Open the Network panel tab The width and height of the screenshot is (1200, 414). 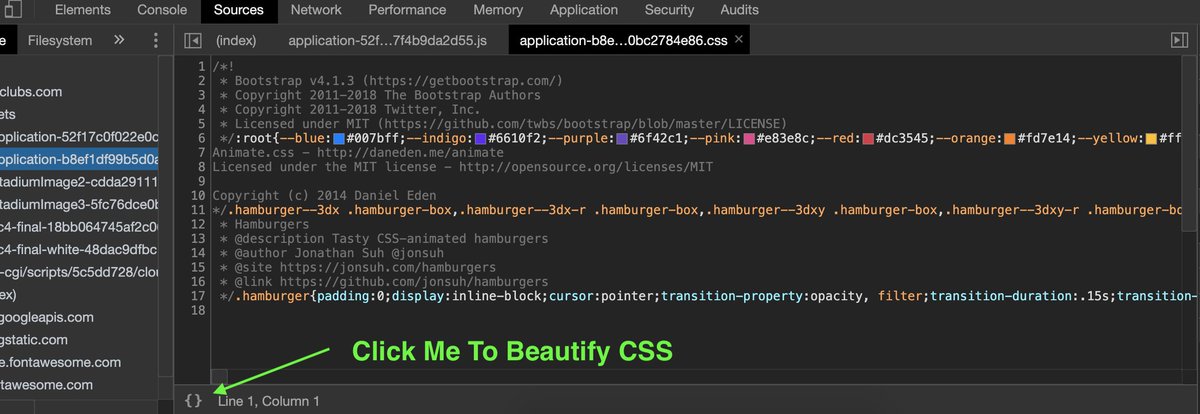pos(316,10)
